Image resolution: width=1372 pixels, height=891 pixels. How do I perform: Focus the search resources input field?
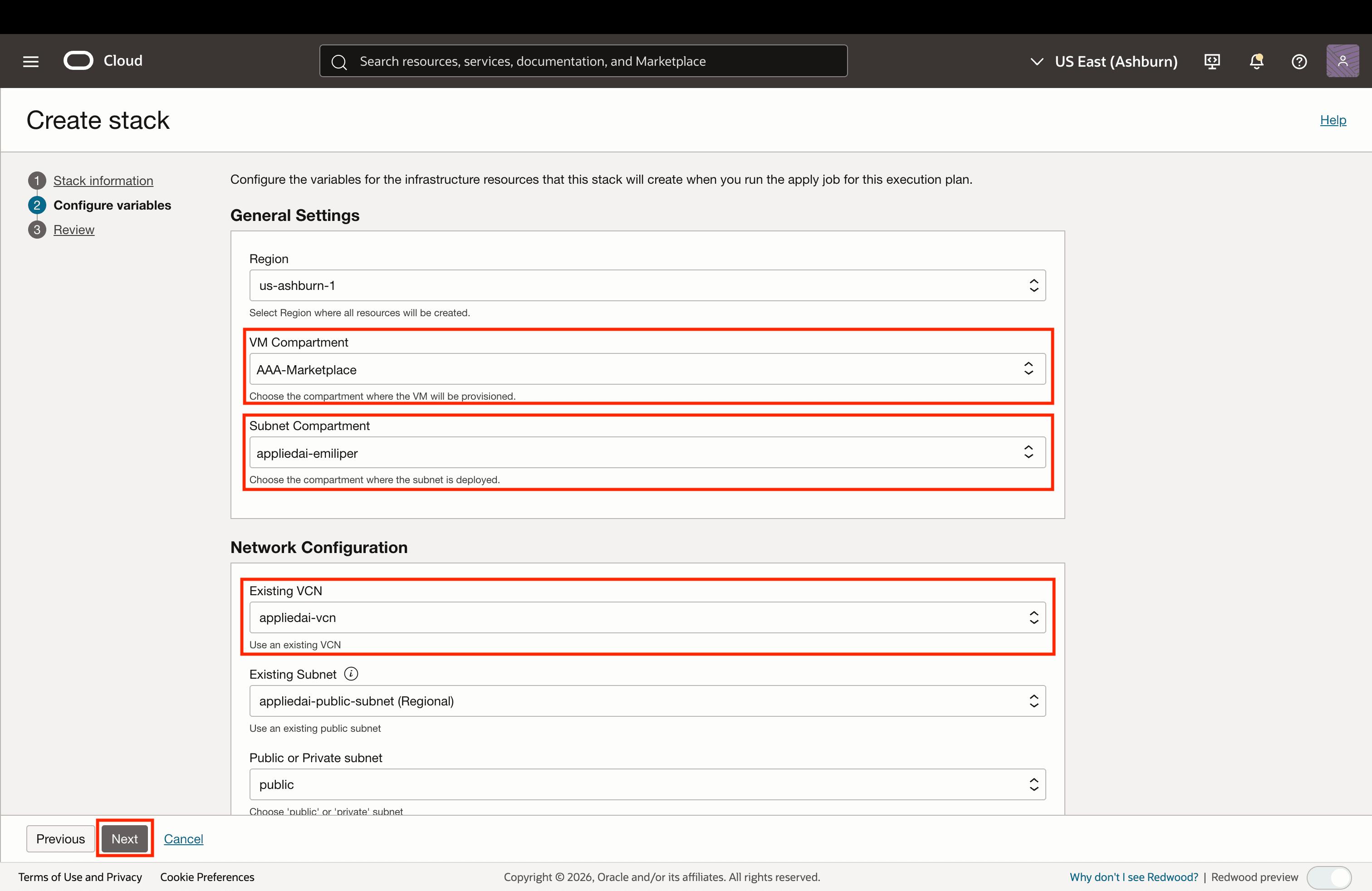pos(583,61)
